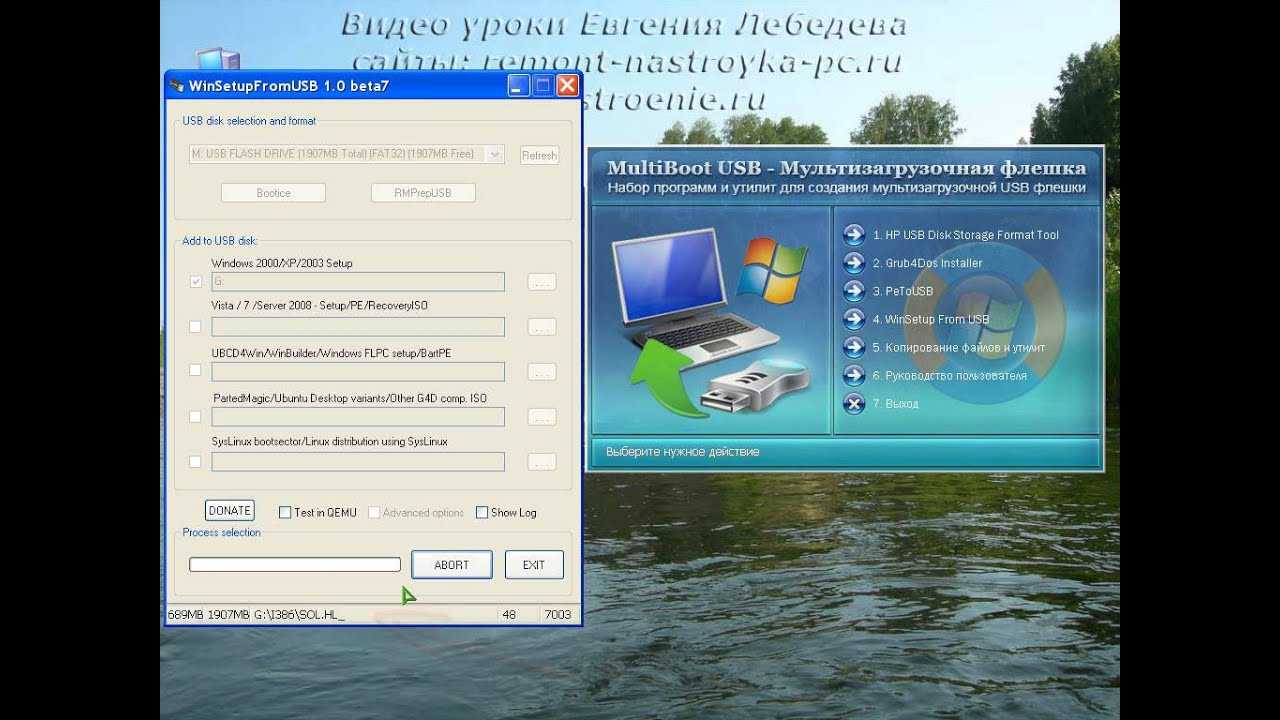Click SysLinux bootsector path field
The width and height of the screenshot is (1280, 720).
pos(358,462)
